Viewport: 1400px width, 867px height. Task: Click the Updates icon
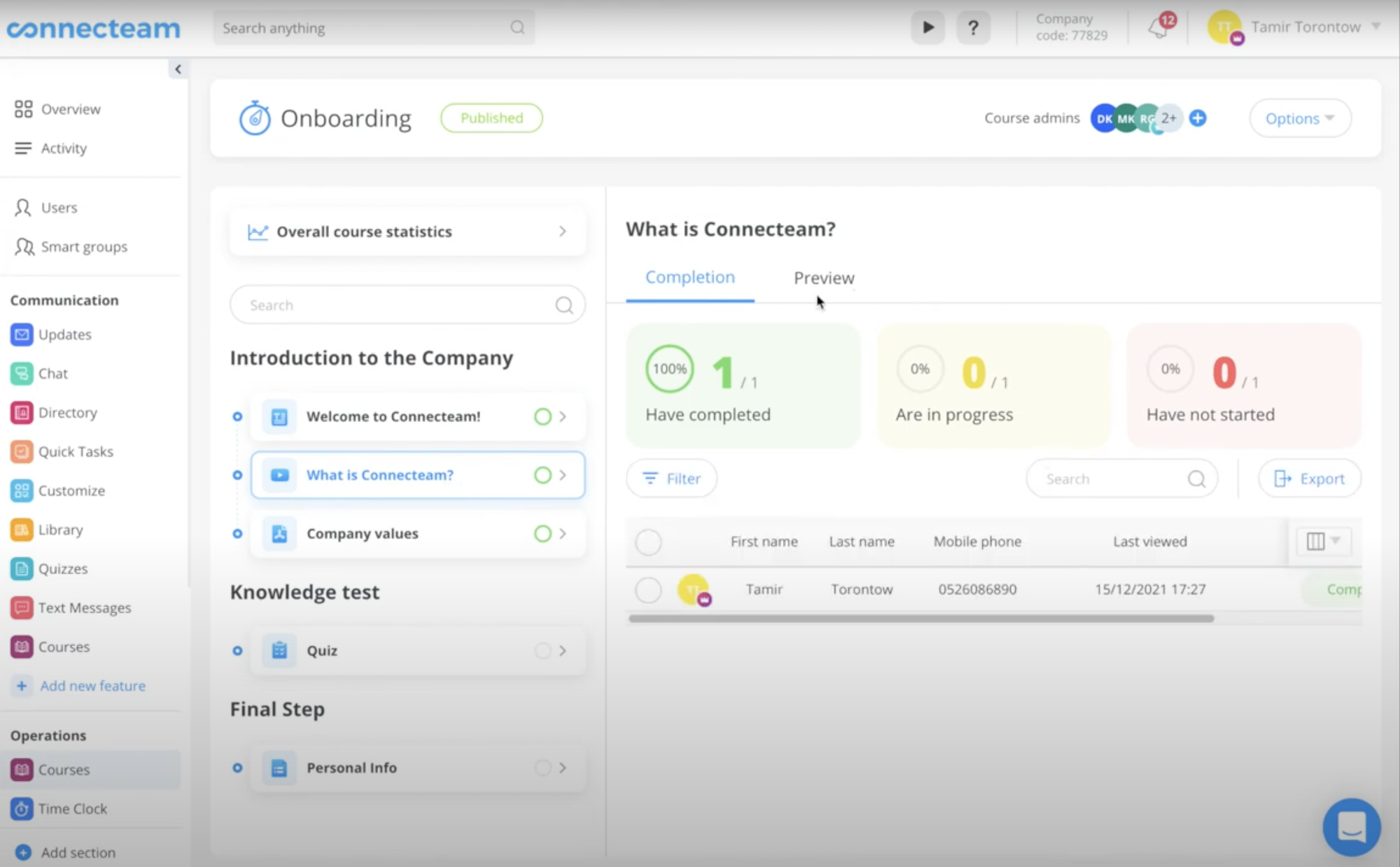[x=22, y=334]
